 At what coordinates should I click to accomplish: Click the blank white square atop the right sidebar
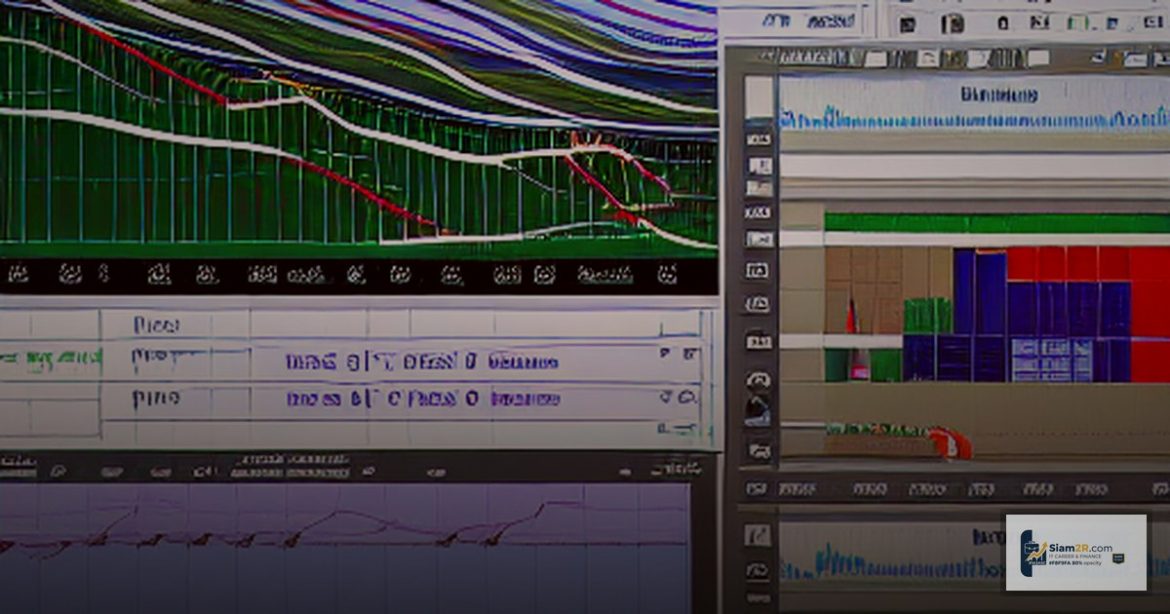[759, 97]
